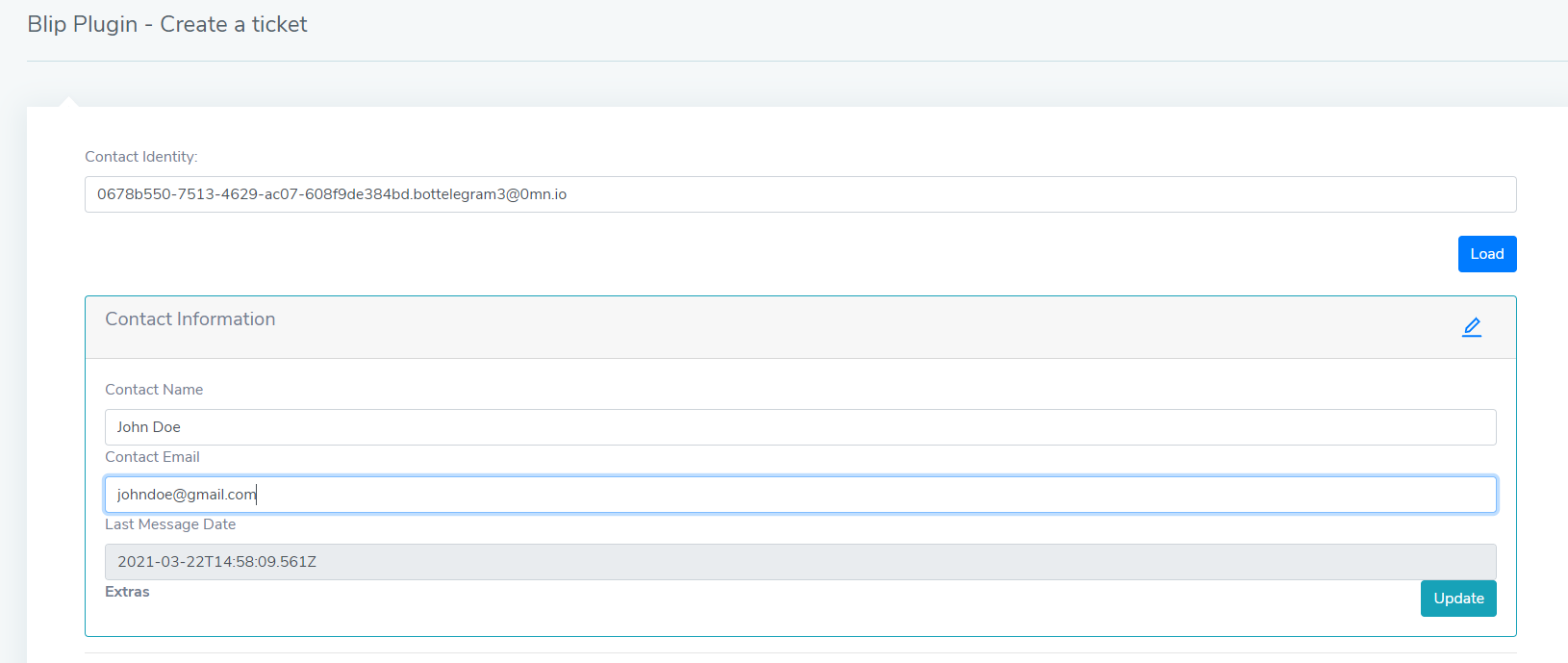Screen dimensions: 1568x663
Task: Click into the Contact Name field with John Doe
Action: pos(800,427)
